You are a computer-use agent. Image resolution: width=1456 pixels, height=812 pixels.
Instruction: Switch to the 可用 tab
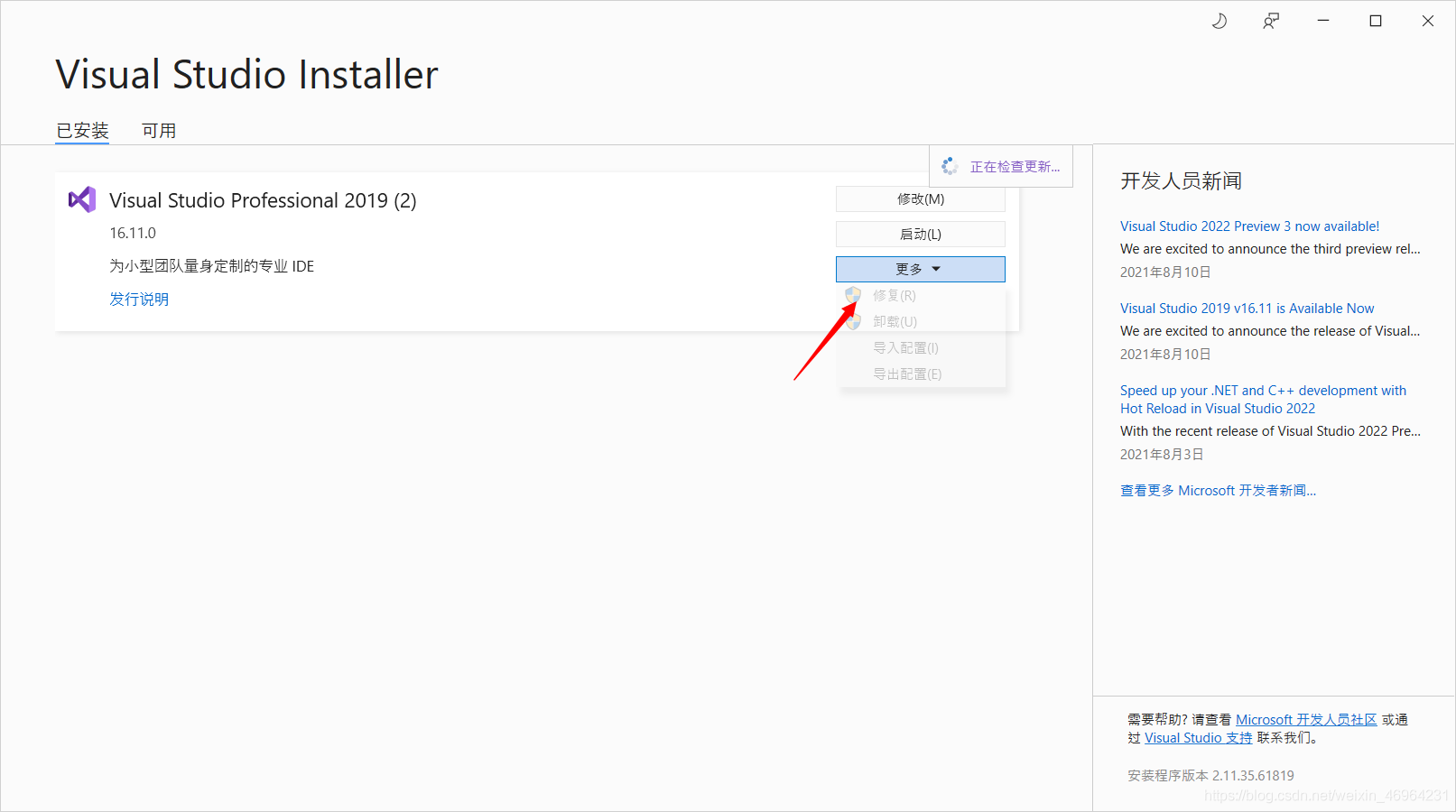(159, 131)
